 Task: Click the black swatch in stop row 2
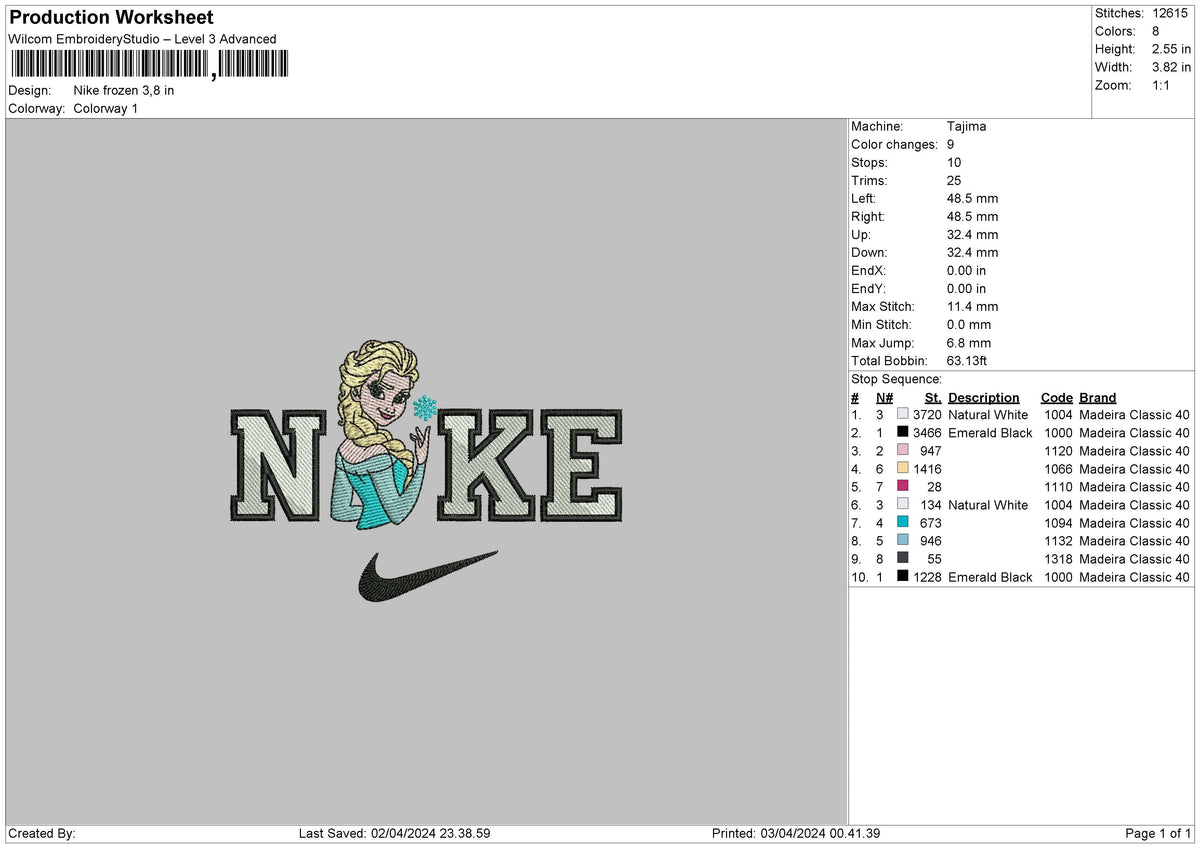[x=903, y=432]
